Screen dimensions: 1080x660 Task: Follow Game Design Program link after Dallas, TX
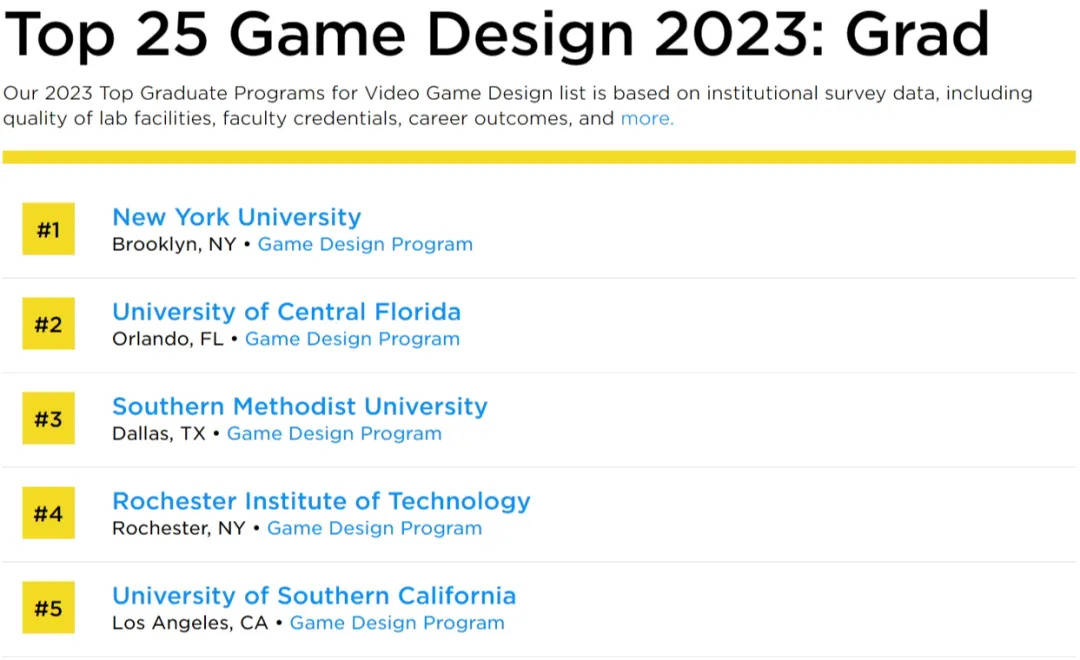coord(334,434)
